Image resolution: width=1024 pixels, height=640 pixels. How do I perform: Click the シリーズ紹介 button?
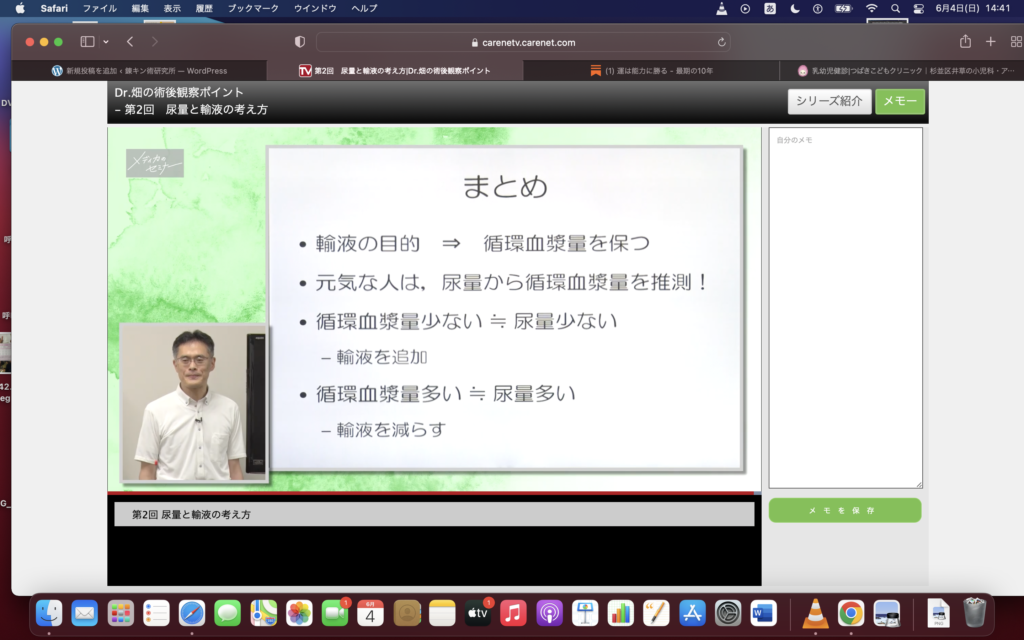click(x=829, y=101)
